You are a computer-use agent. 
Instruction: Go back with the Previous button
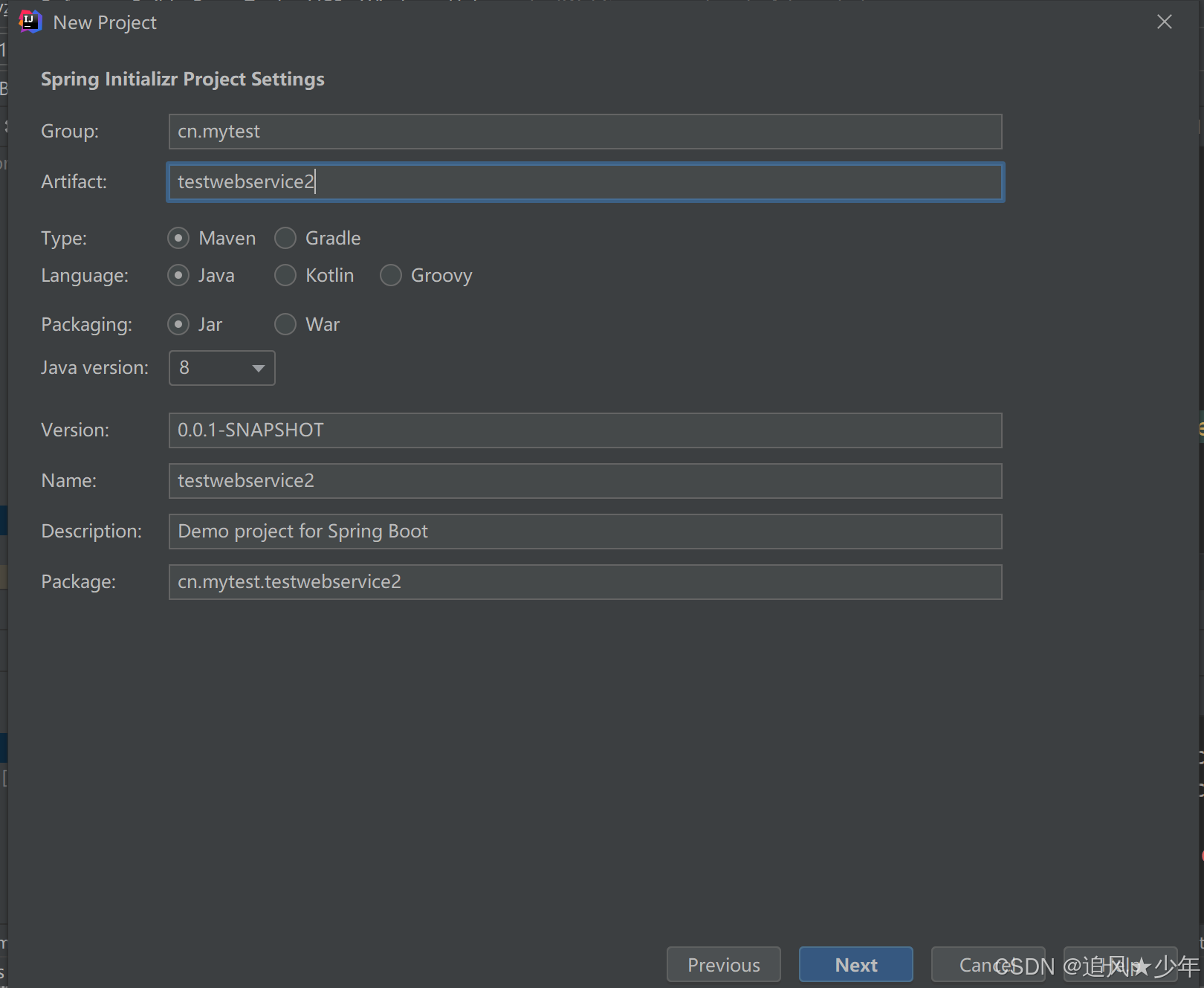pyautogui.click(x=724, y=964)
